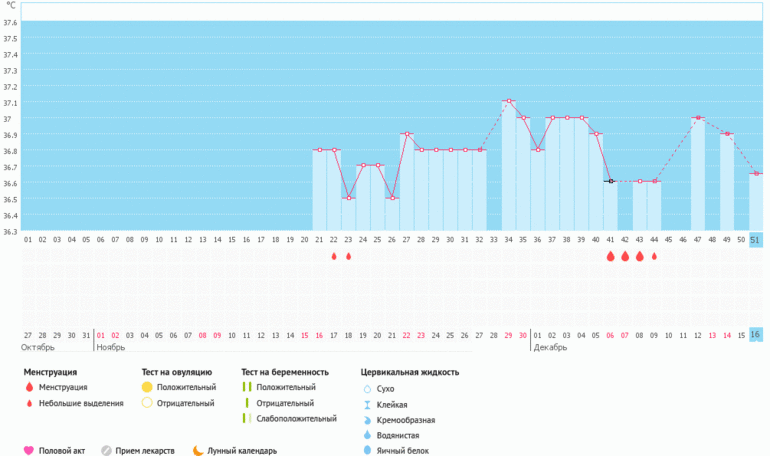Select the empty-circle negative ovulation test icon
The image size is (770, 456).
[146, 403]
